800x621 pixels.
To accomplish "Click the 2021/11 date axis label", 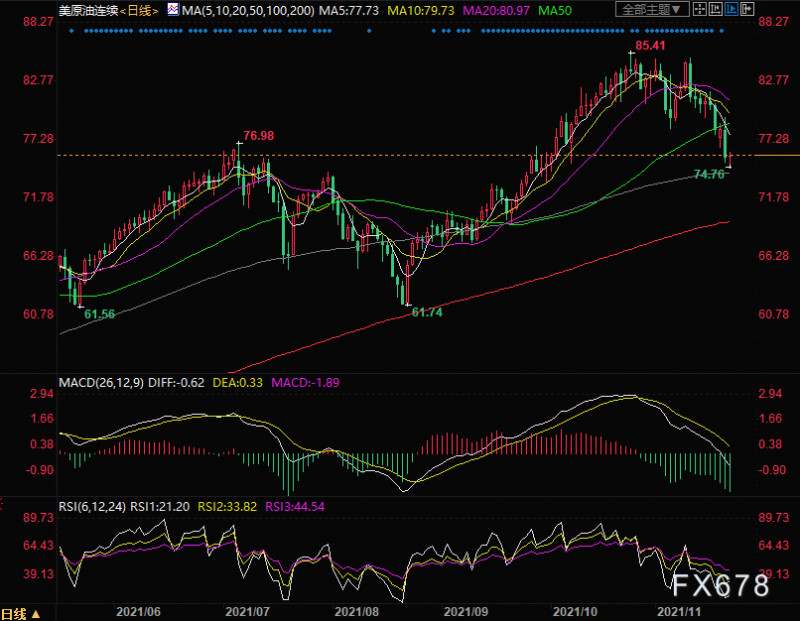I will click(679, 611).
